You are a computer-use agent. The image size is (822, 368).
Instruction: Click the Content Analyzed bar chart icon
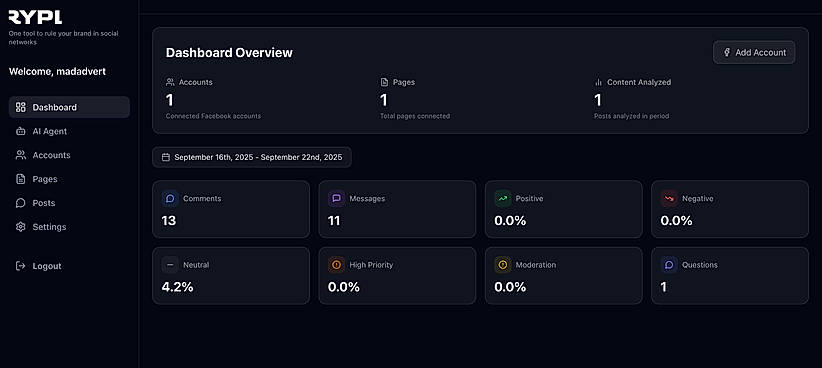tap(598, 82)
